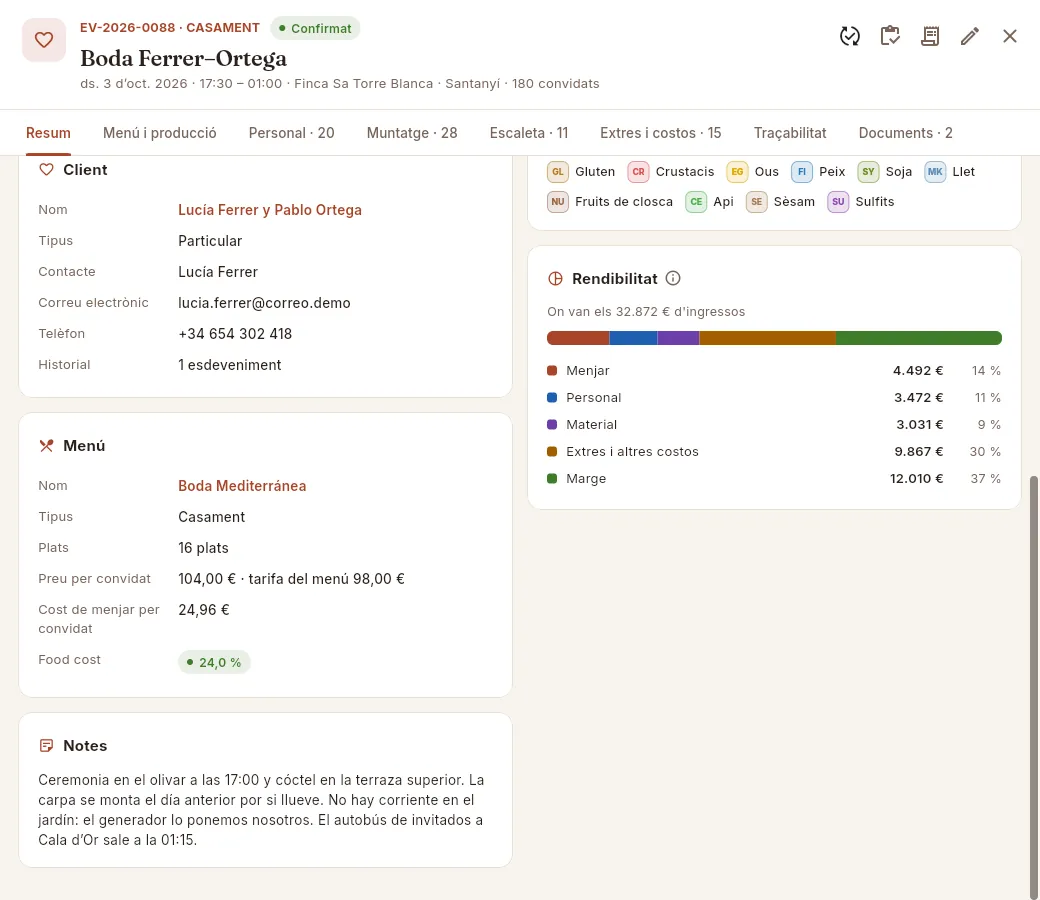This screenshot has height=900, width=1040.
Task: Click the heart wedding icon beside event title
Action: (44, 40)
